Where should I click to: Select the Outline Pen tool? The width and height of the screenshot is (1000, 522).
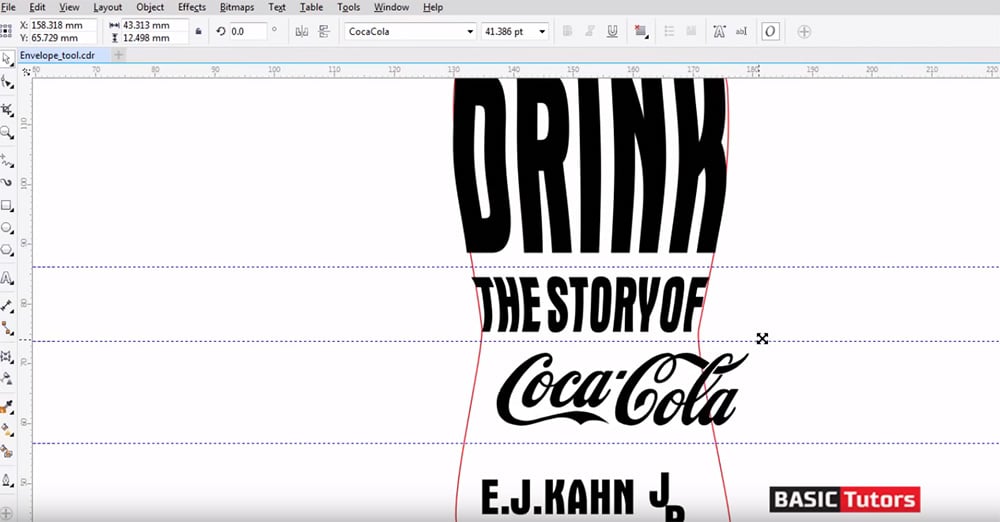coord(7,480)
